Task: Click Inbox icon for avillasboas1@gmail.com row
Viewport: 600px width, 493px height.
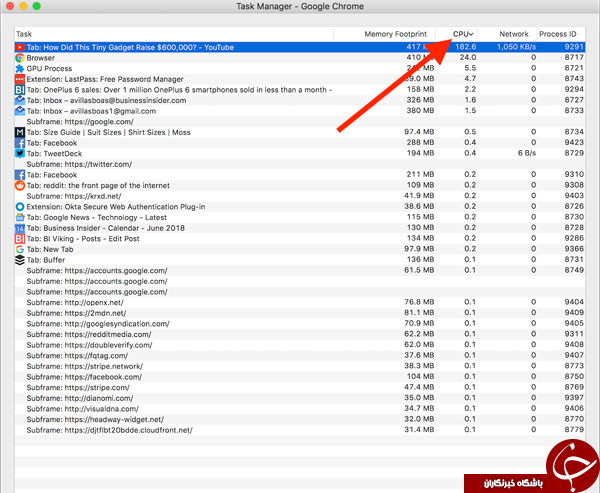Action: click(x=20, y=111)
